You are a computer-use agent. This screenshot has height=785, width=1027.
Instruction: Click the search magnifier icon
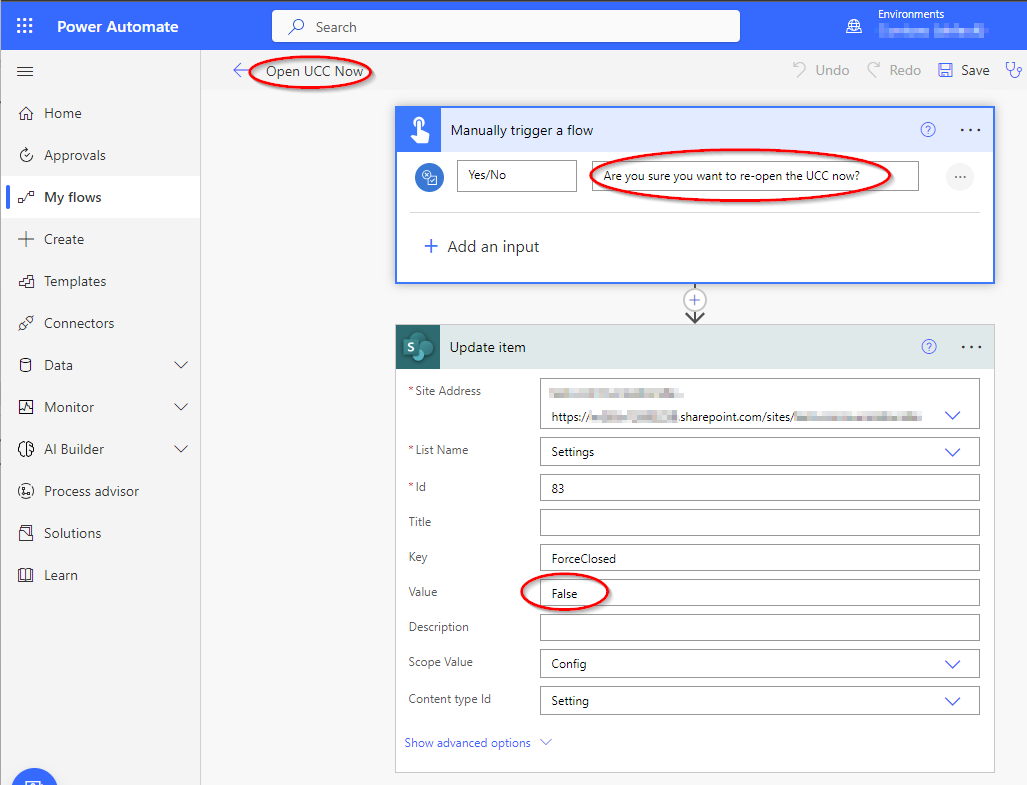point(297,26)
